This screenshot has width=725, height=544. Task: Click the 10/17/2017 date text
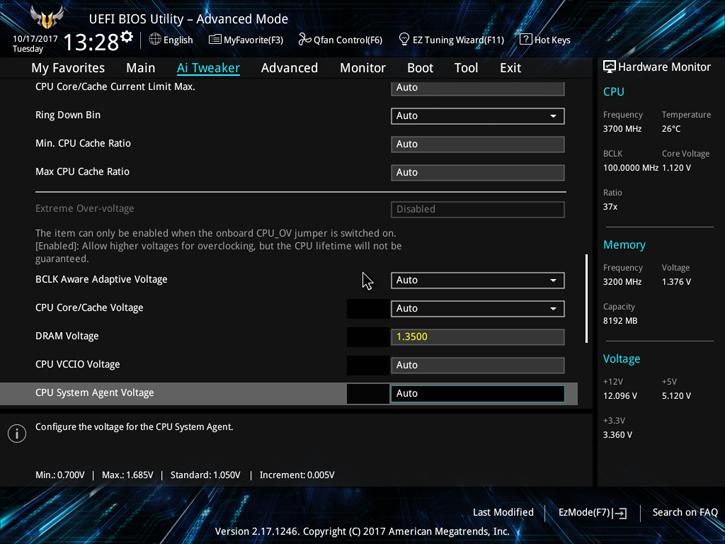(35, 38)
